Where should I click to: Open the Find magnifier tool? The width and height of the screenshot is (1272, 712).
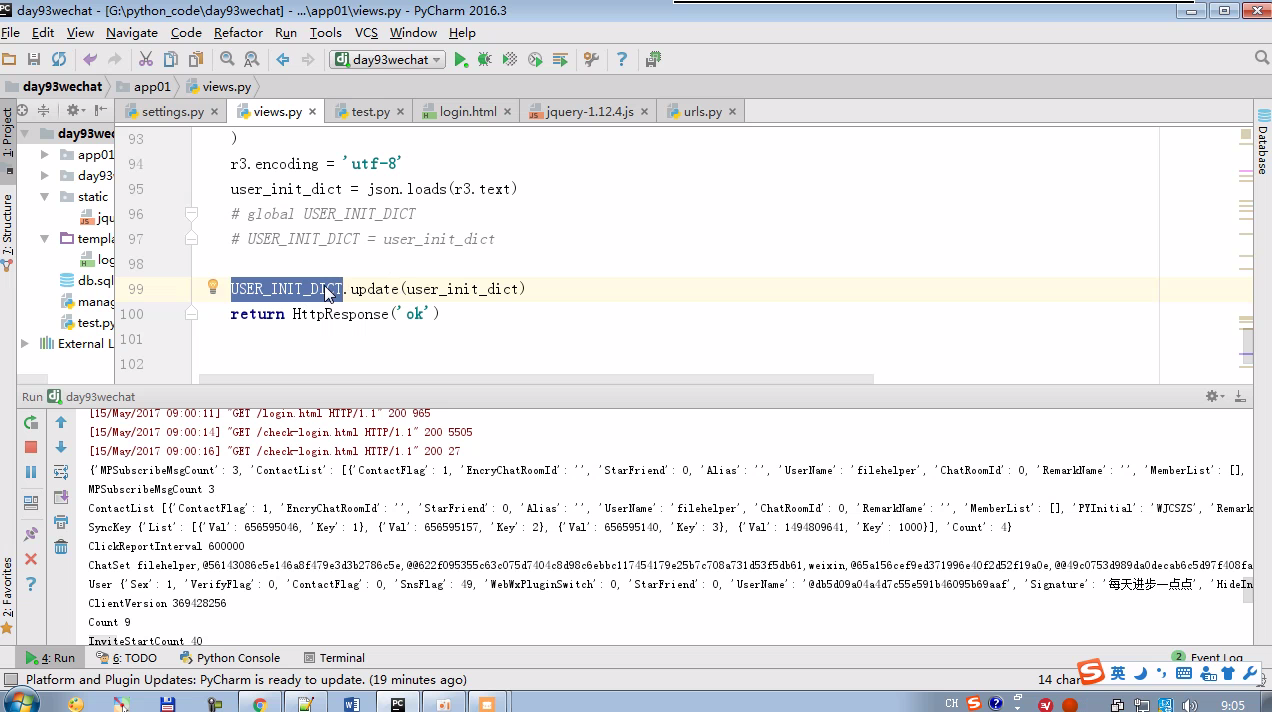point(227,60)
